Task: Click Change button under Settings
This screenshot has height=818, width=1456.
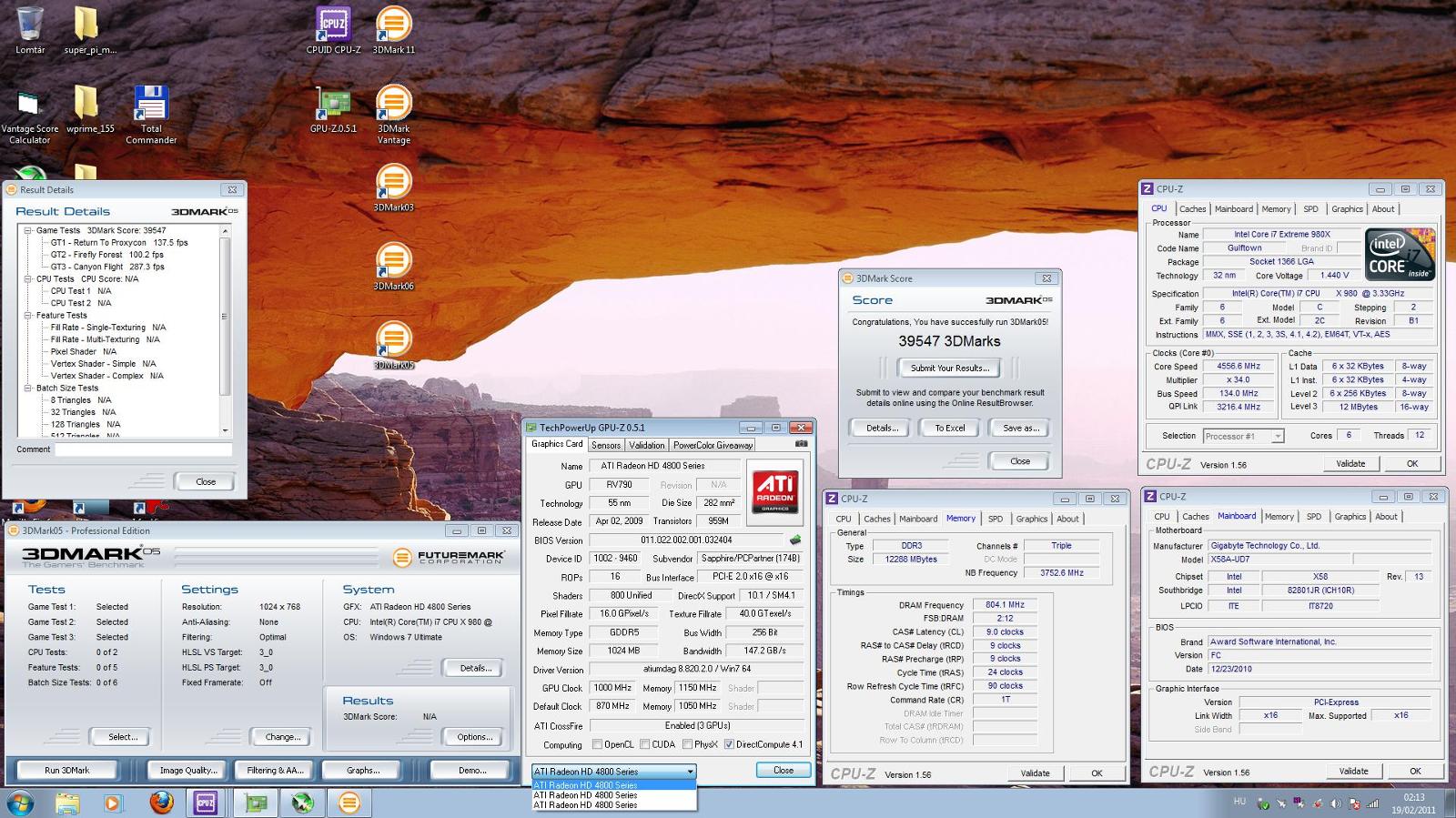Action: (281, 737)
